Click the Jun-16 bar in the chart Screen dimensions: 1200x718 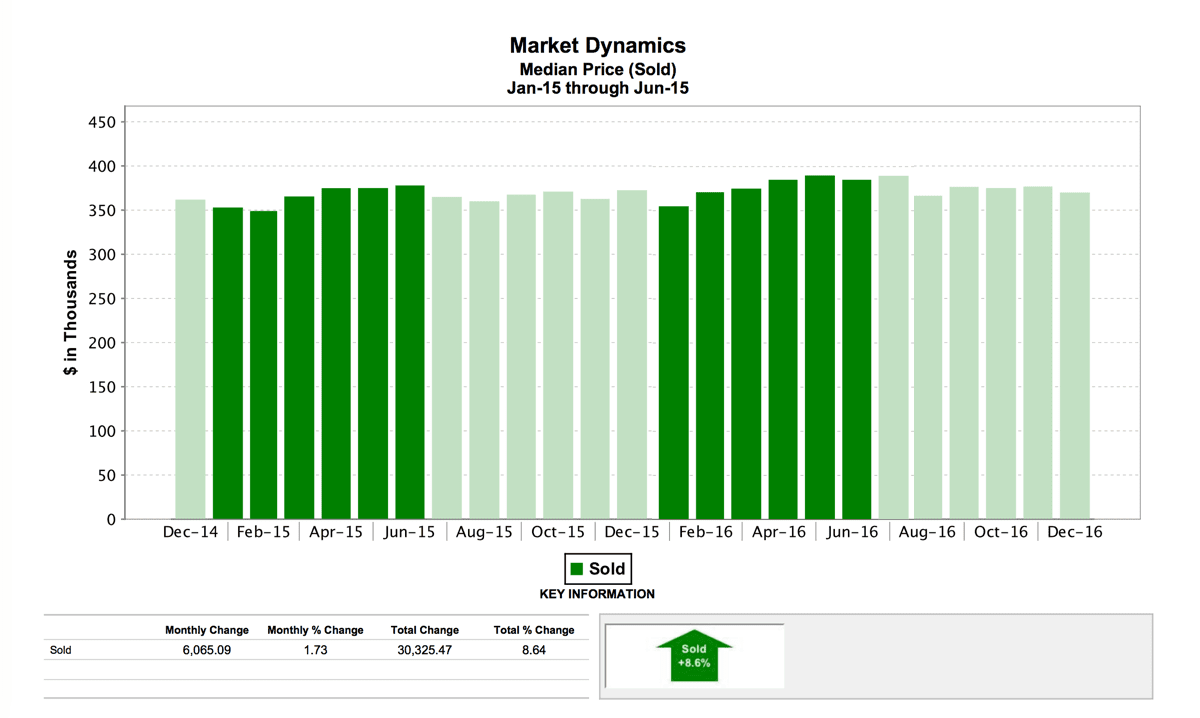856,350
